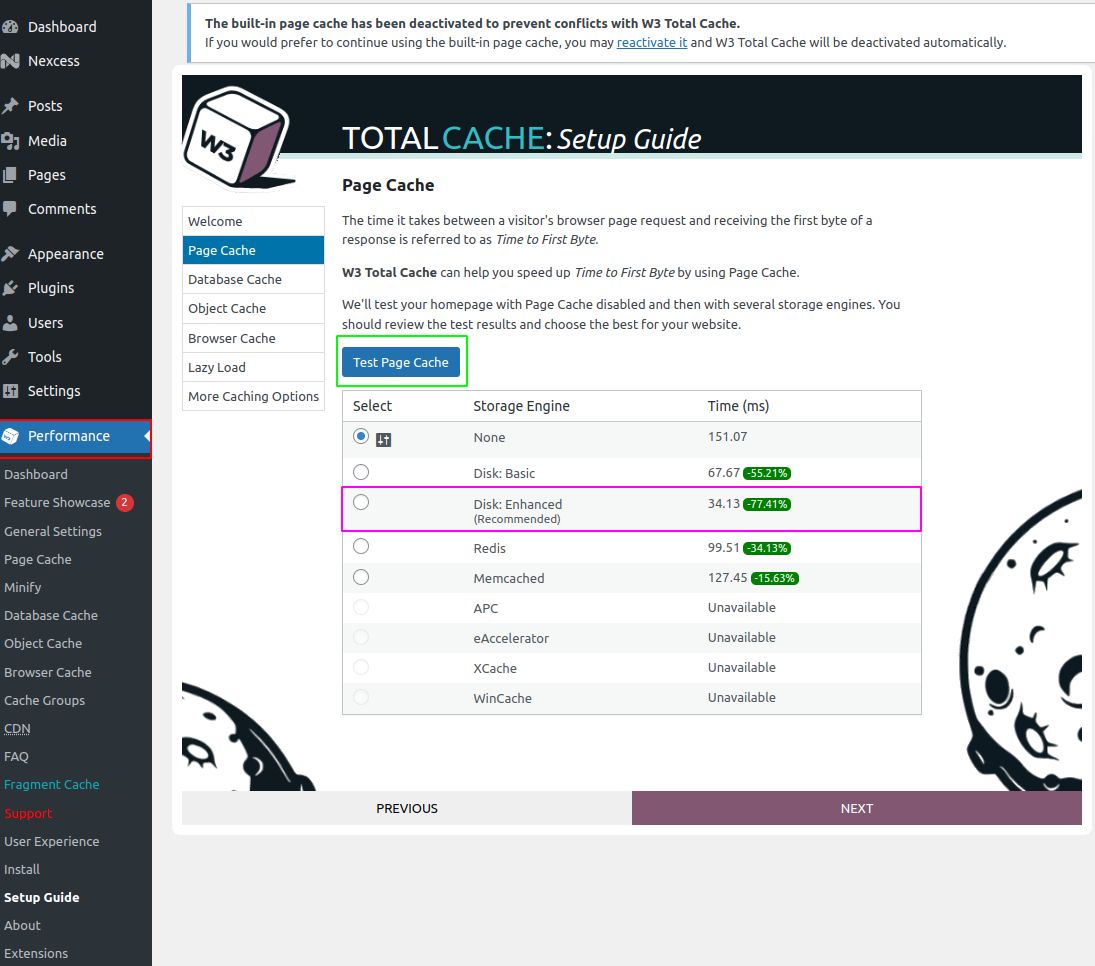The image size is (1095, 966).
Task: Click the Nexcess logo icon
Action: point(10,61)
